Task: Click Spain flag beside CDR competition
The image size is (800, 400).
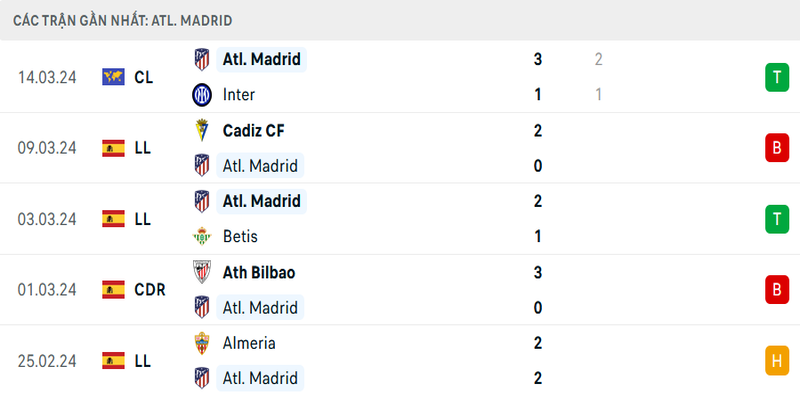Action: pyautogui.click(x=113, y=290)
